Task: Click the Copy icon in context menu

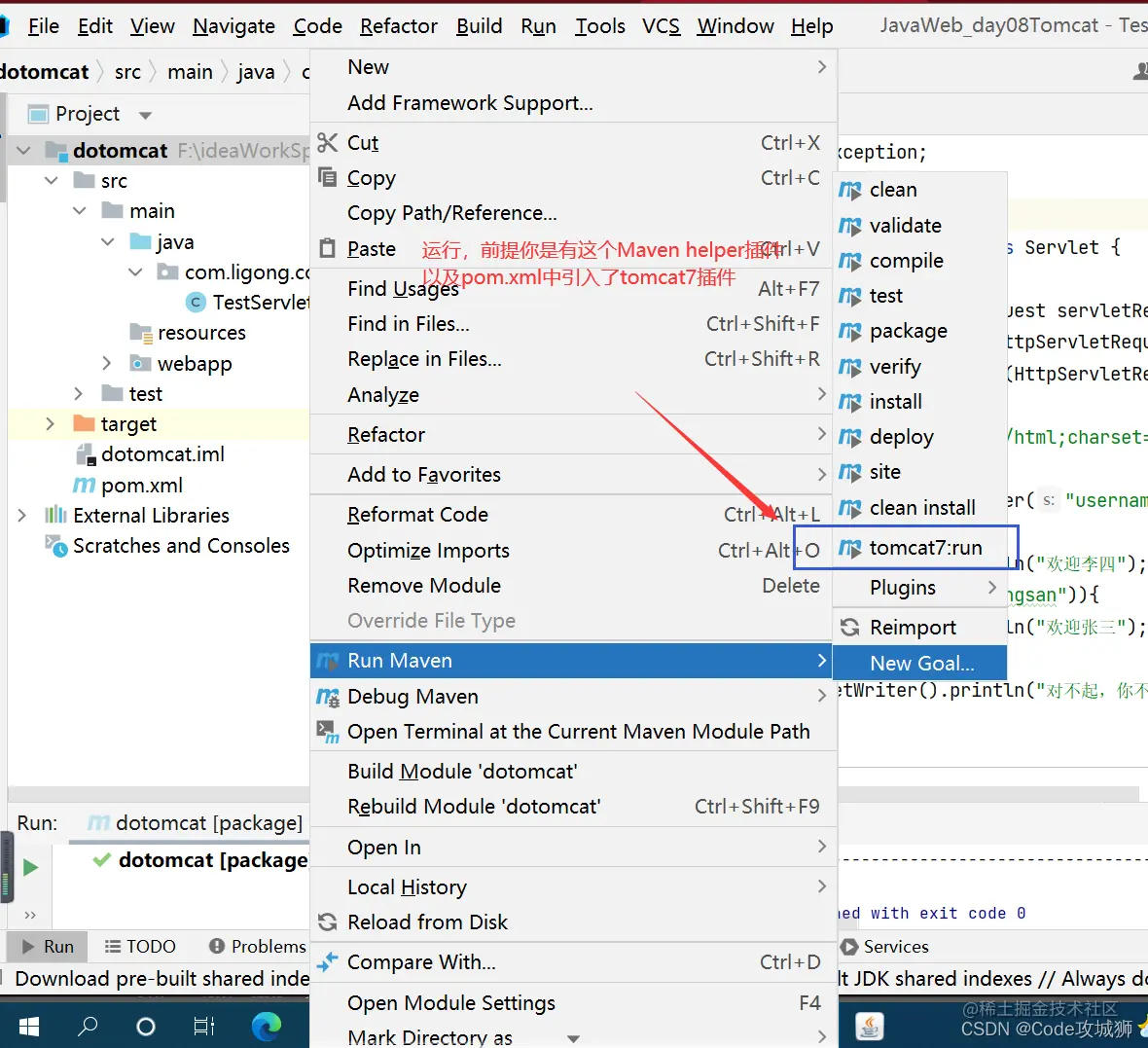Action: click(327, 177)
